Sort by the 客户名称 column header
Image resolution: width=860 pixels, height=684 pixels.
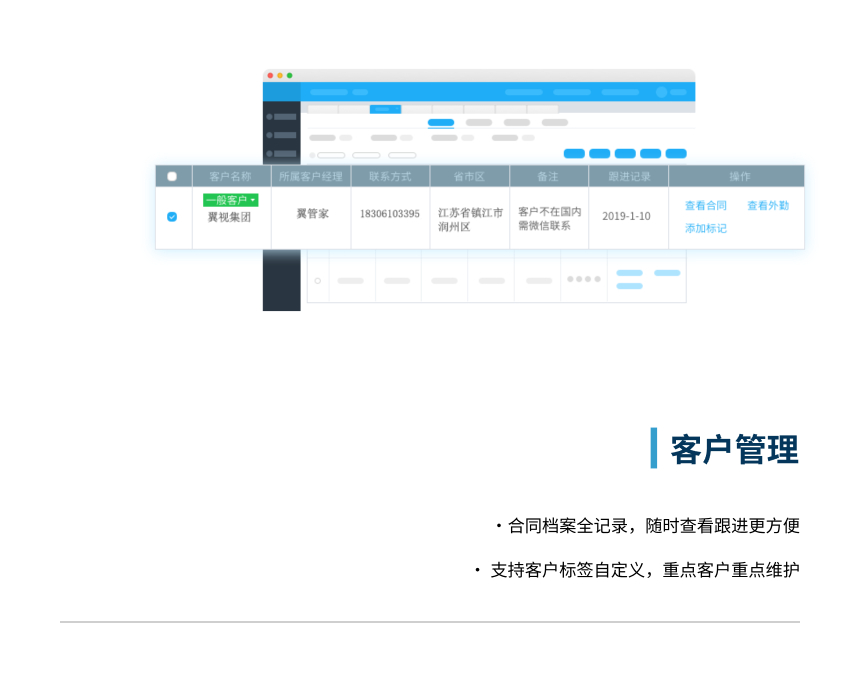pyautogui.click(x=231, y=176)
